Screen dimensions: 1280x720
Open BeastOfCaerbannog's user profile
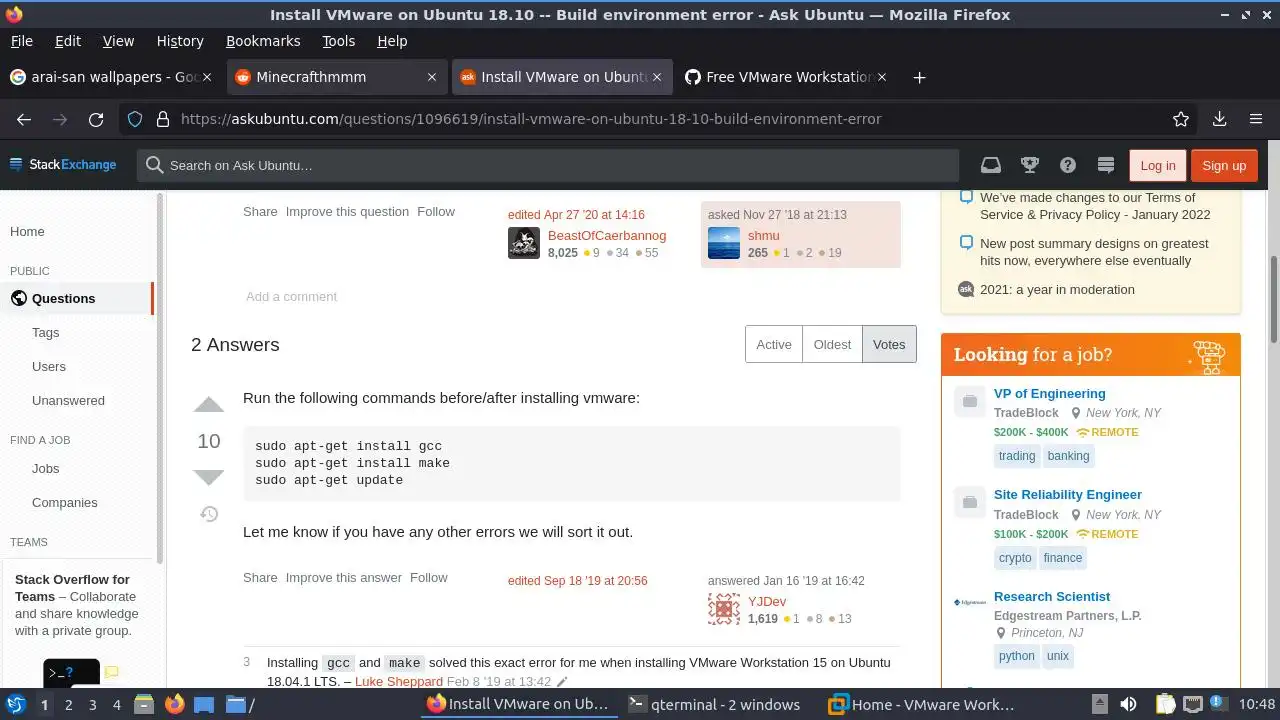(x=607, y=235)
